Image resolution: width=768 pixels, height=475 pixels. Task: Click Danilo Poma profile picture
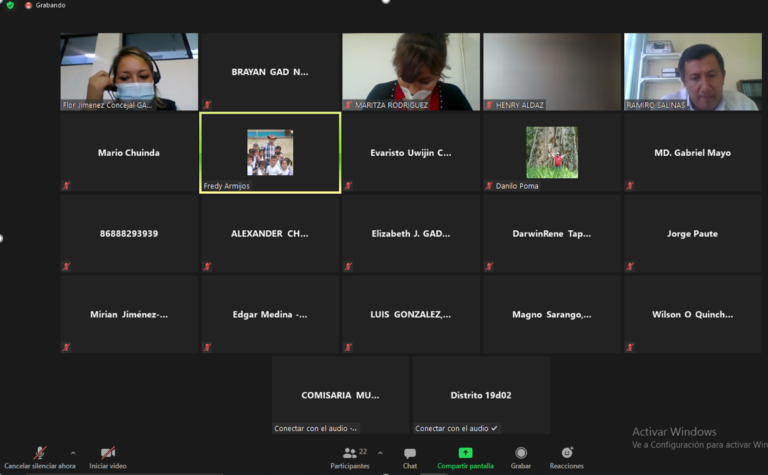(552, 152)
